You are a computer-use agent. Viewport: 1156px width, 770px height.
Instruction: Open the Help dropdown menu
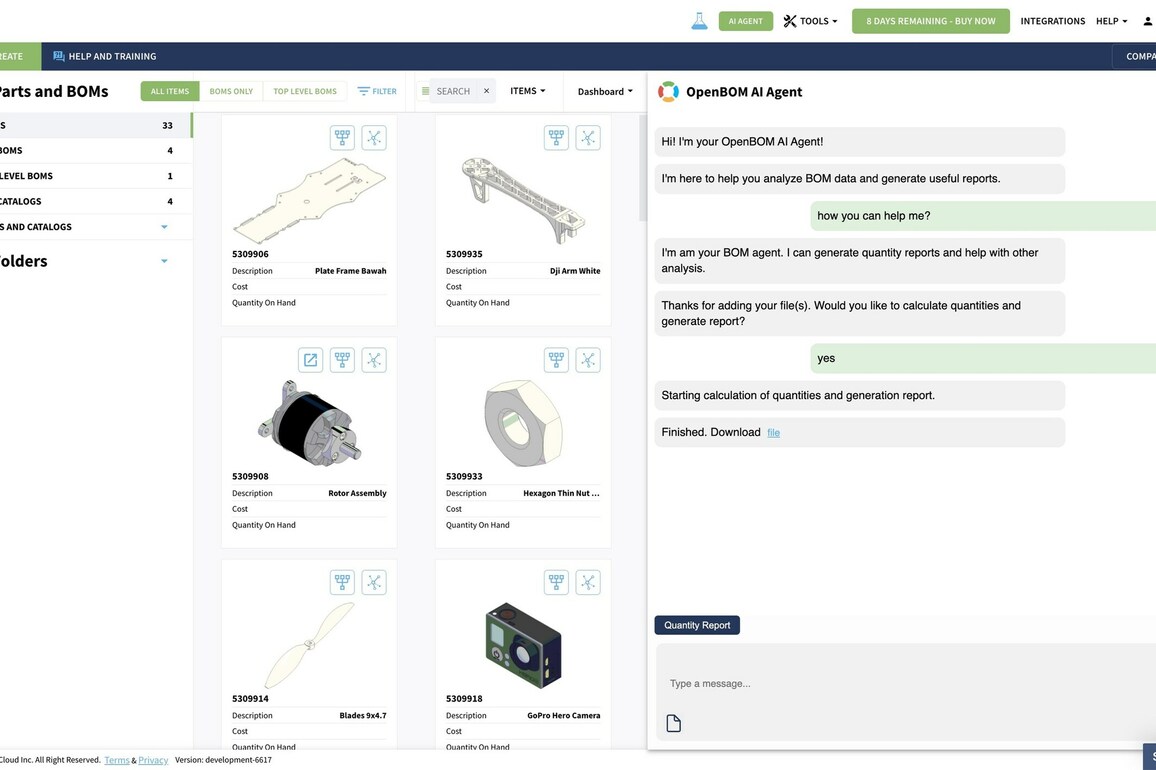coord(1111,21)
